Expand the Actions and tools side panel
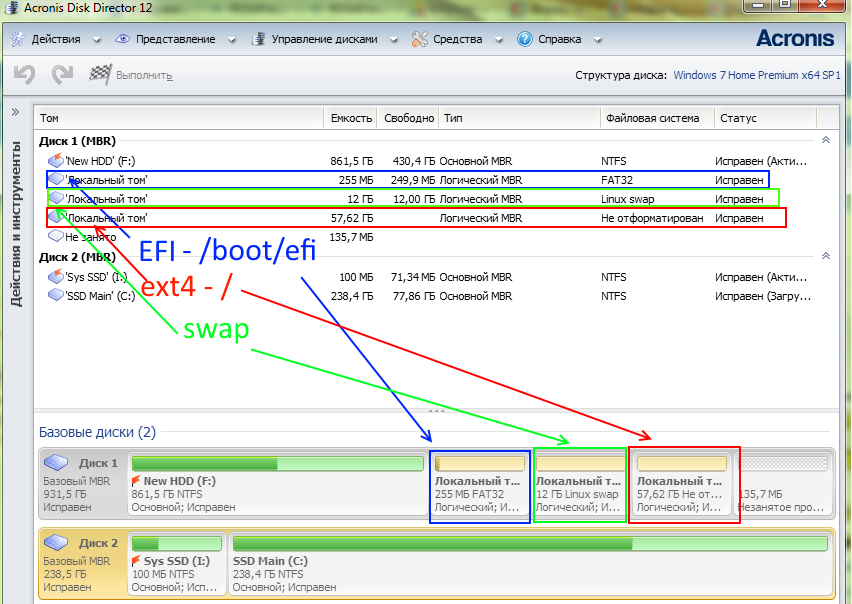Image resolution: width=852 pixels, height=604 pixels. 15,112
